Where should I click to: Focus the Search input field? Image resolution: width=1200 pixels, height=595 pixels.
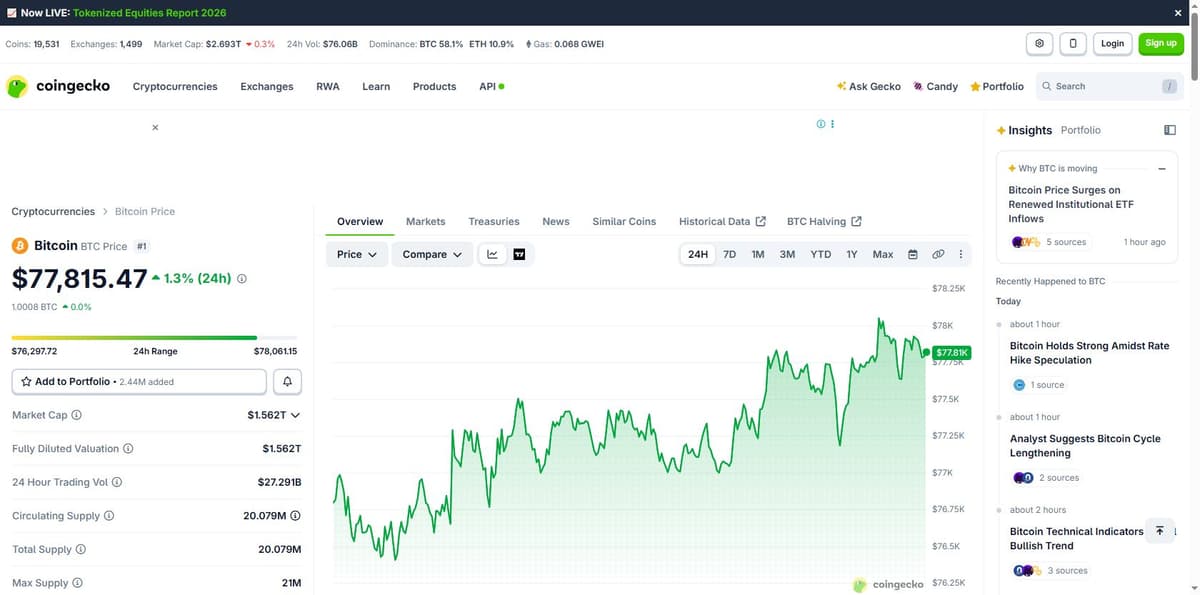point(1110,86)
